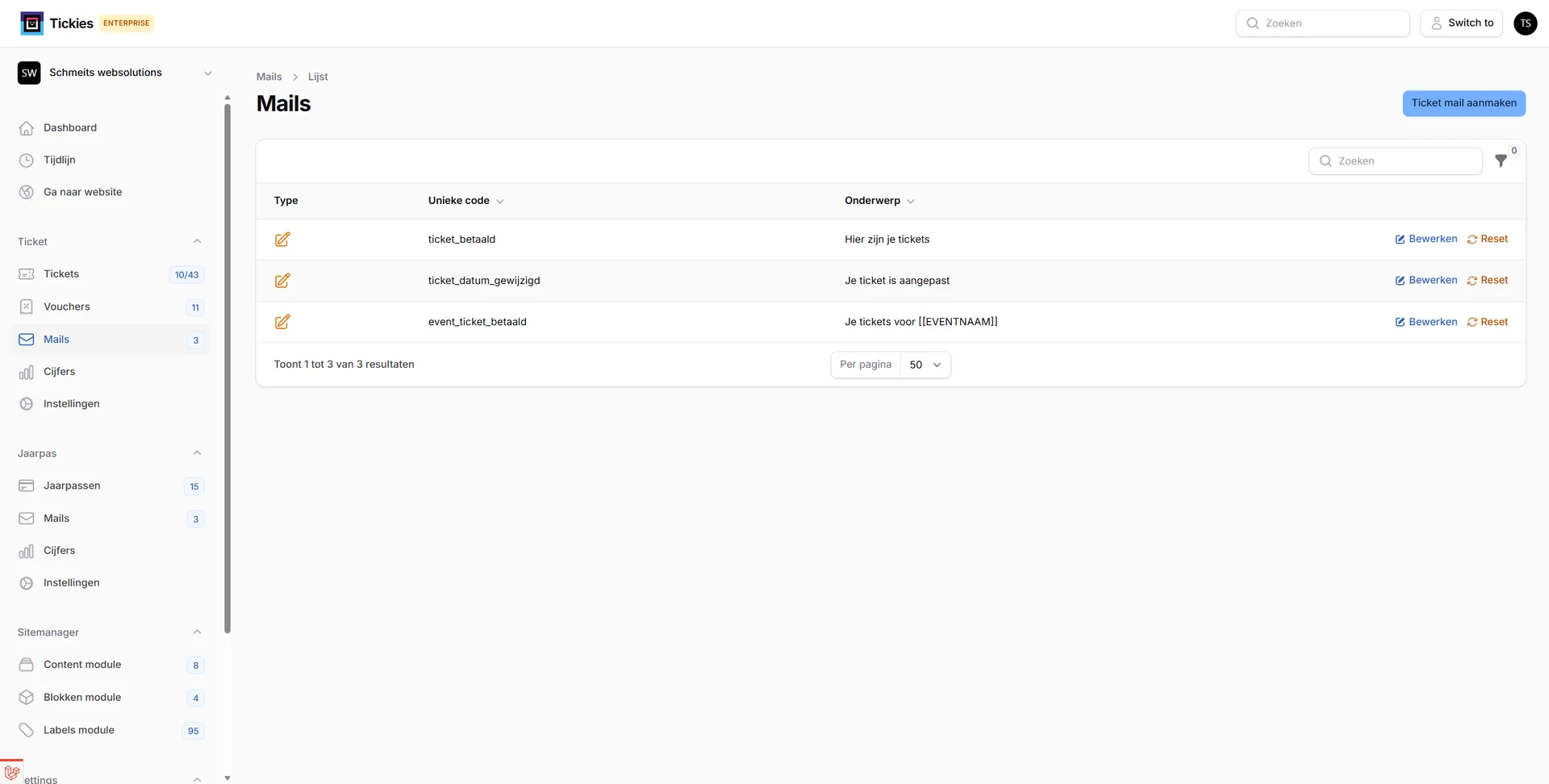Select the Dashboard icon in the sidebar
Screen dimensions: 1549x784
[x=27, y=127]
